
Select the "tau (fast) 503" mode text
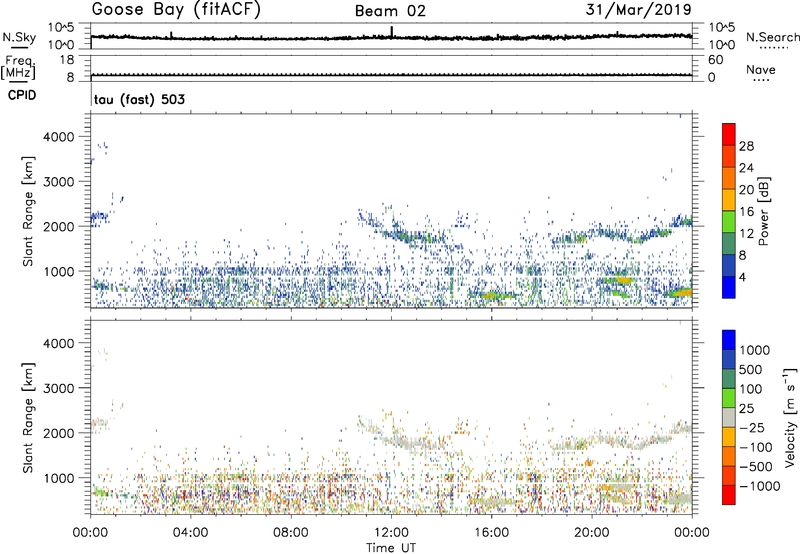pos(139,99)
